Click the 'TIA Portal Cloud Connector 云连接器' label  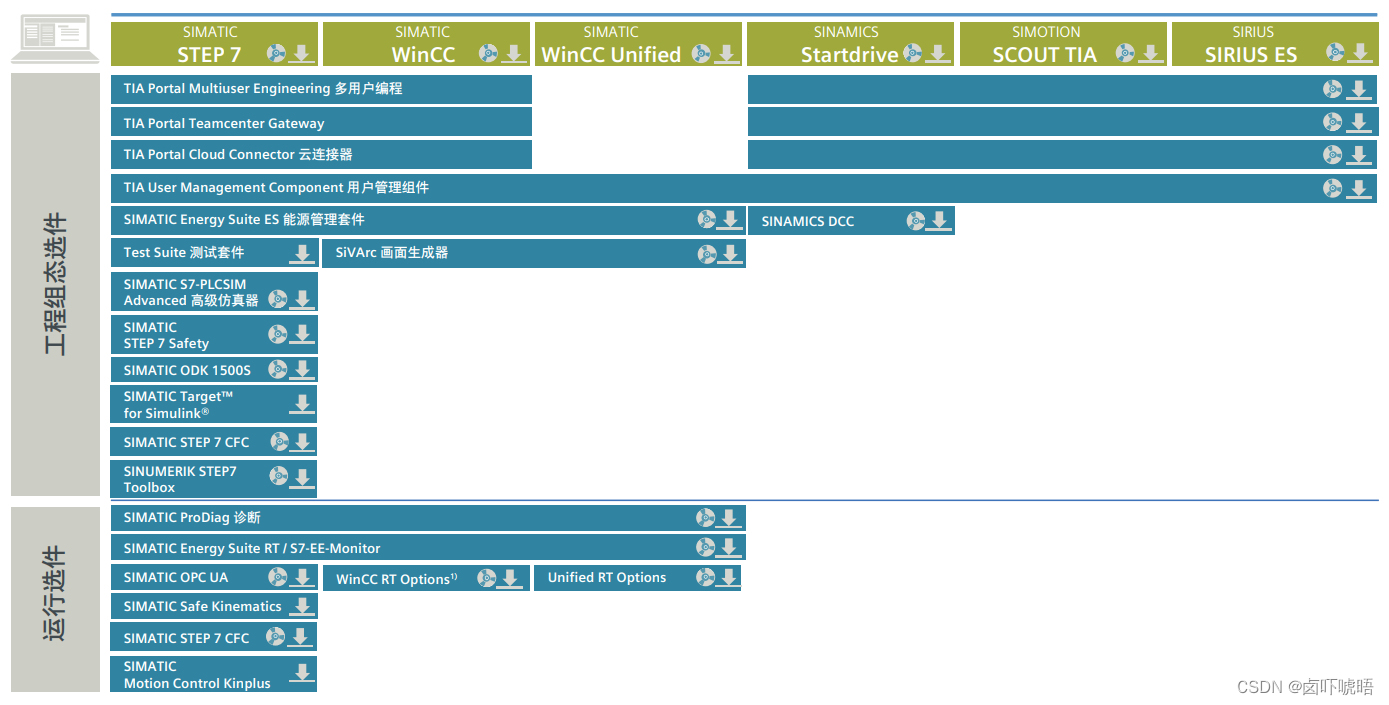coord(238,155)
